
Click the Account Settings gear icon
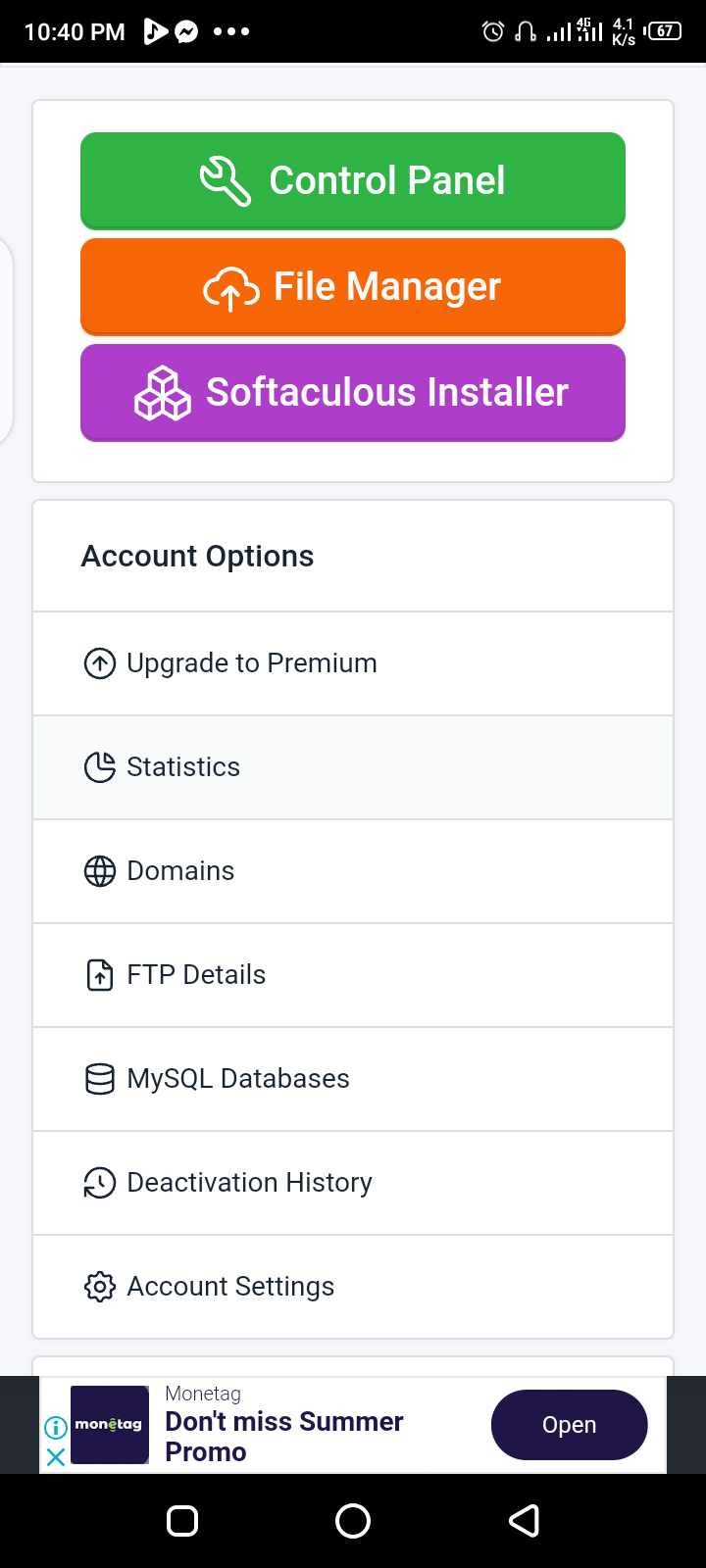(x=100, y=1287)
